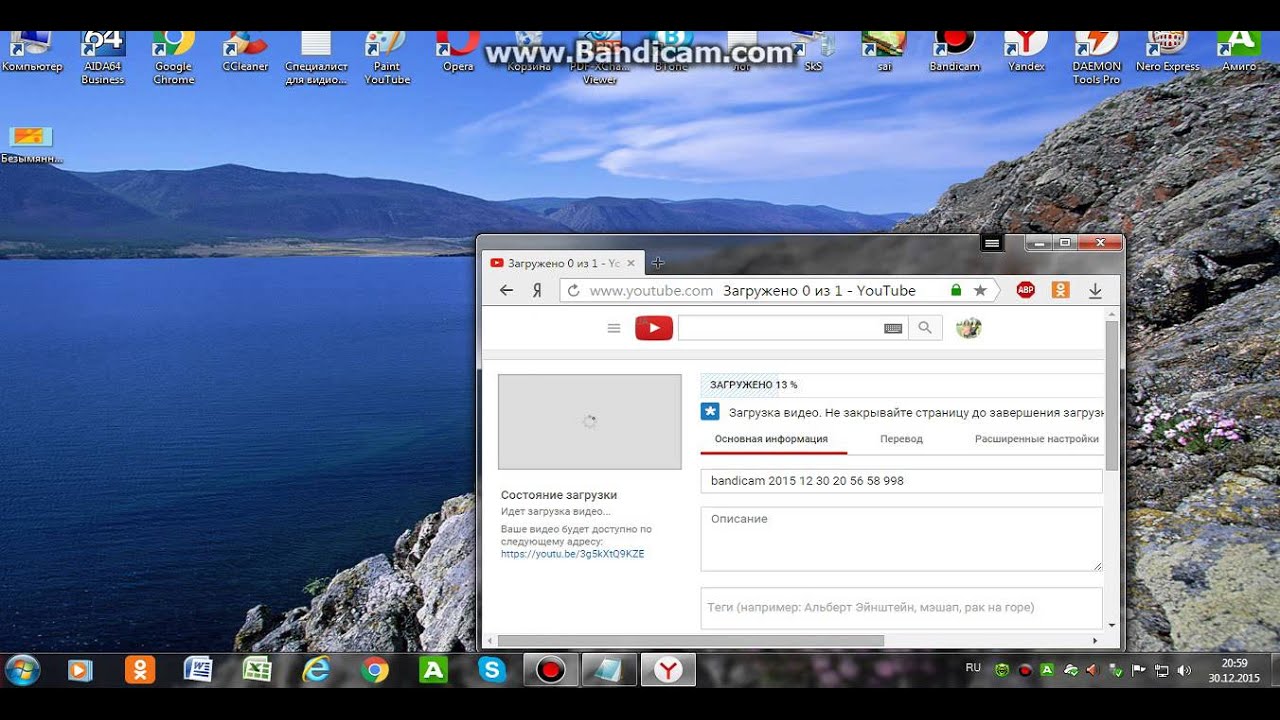Select the Yandex desktop shortcut
1280x720 pixels.
click(1026, 52)
